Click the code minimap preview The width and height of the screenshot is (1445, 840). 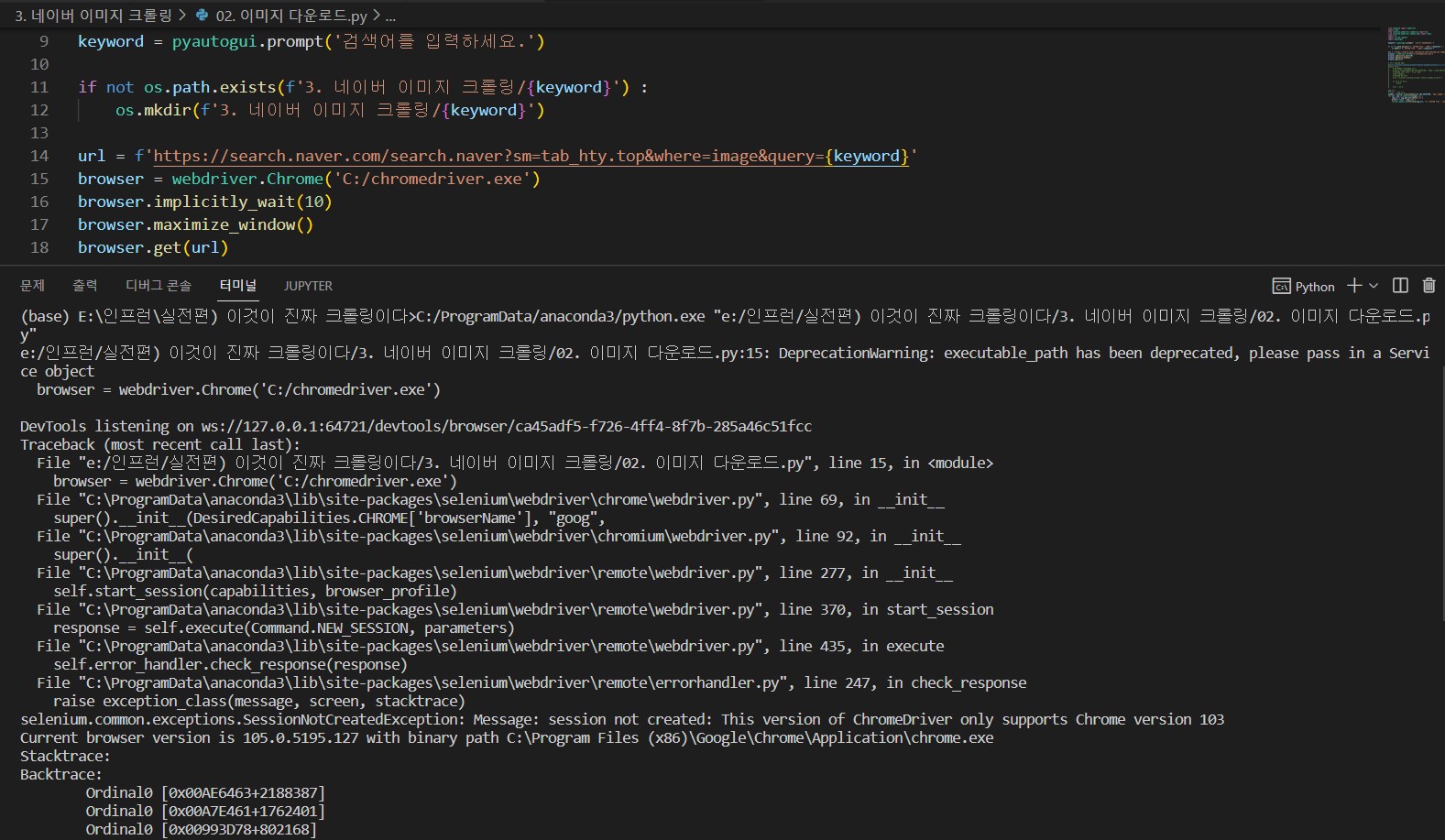pyautogui.click(x=1414, y=66)
